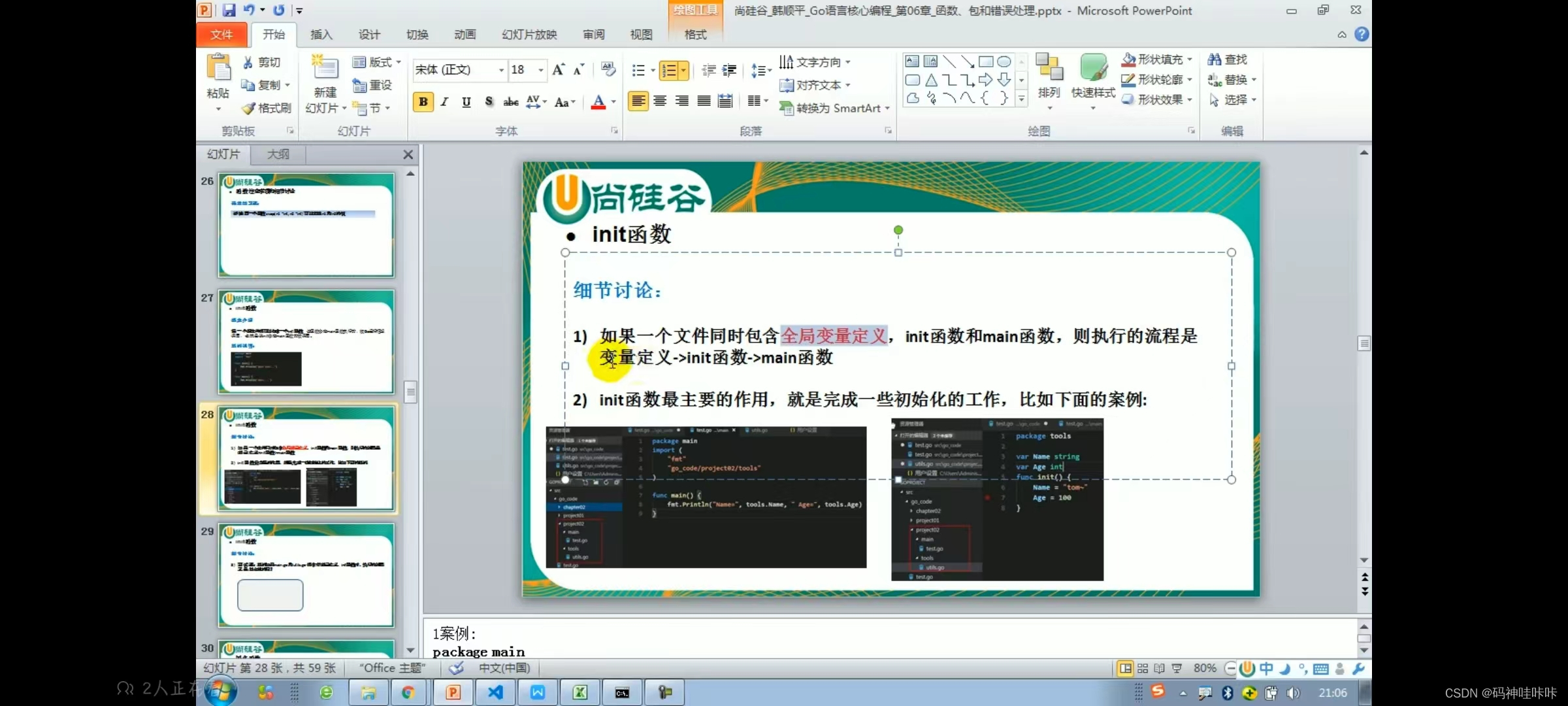This screenshot has height=706, width=1568.
Task: Click the Increase List Level icon
Action: click(730, 70)
